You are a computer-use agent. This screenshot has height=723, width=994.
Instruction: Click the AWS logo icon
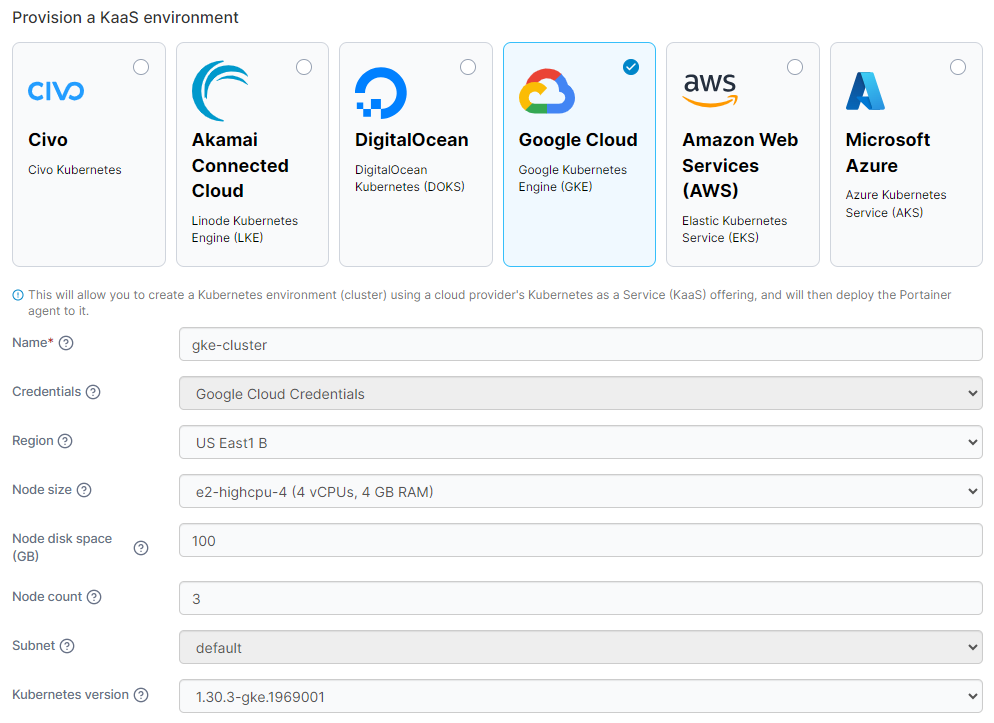point(710,90)
